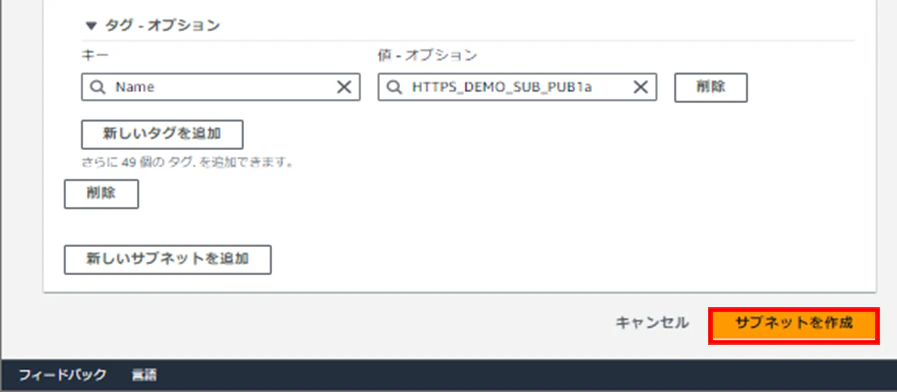897x392 pixels.
Task: Click the search icon in value field
Action: click(395, 87)
